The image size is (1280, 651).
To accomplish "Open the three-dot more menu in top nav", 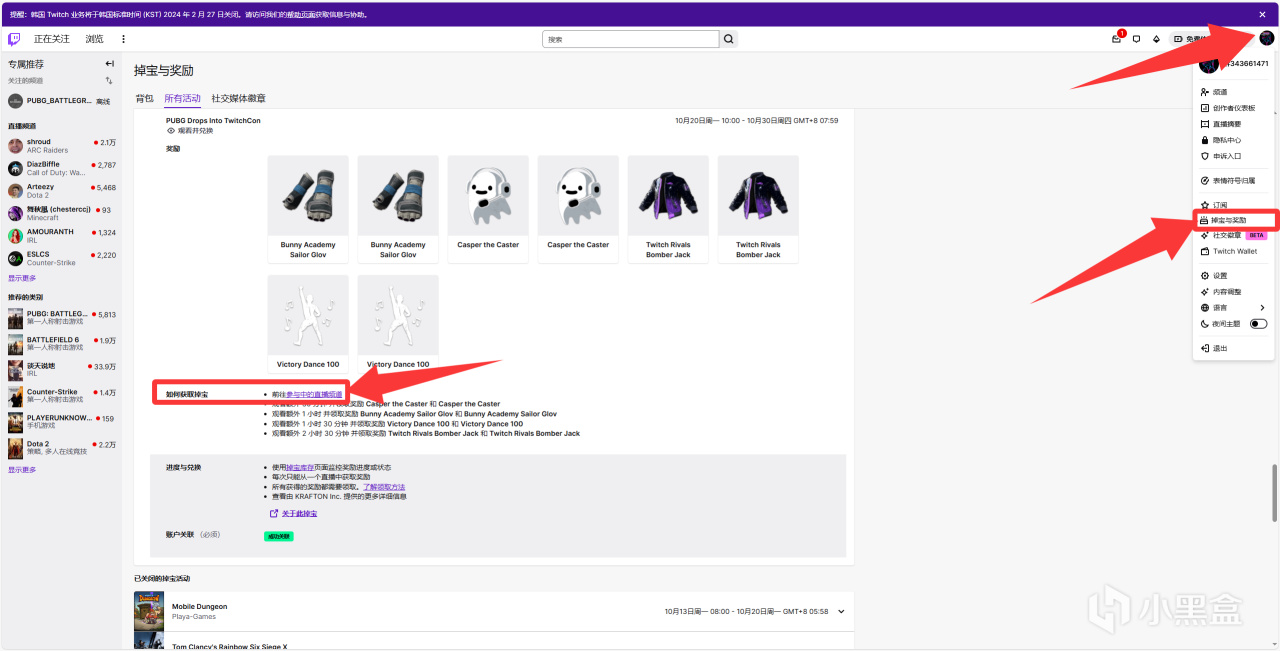I will pos(123,39).
